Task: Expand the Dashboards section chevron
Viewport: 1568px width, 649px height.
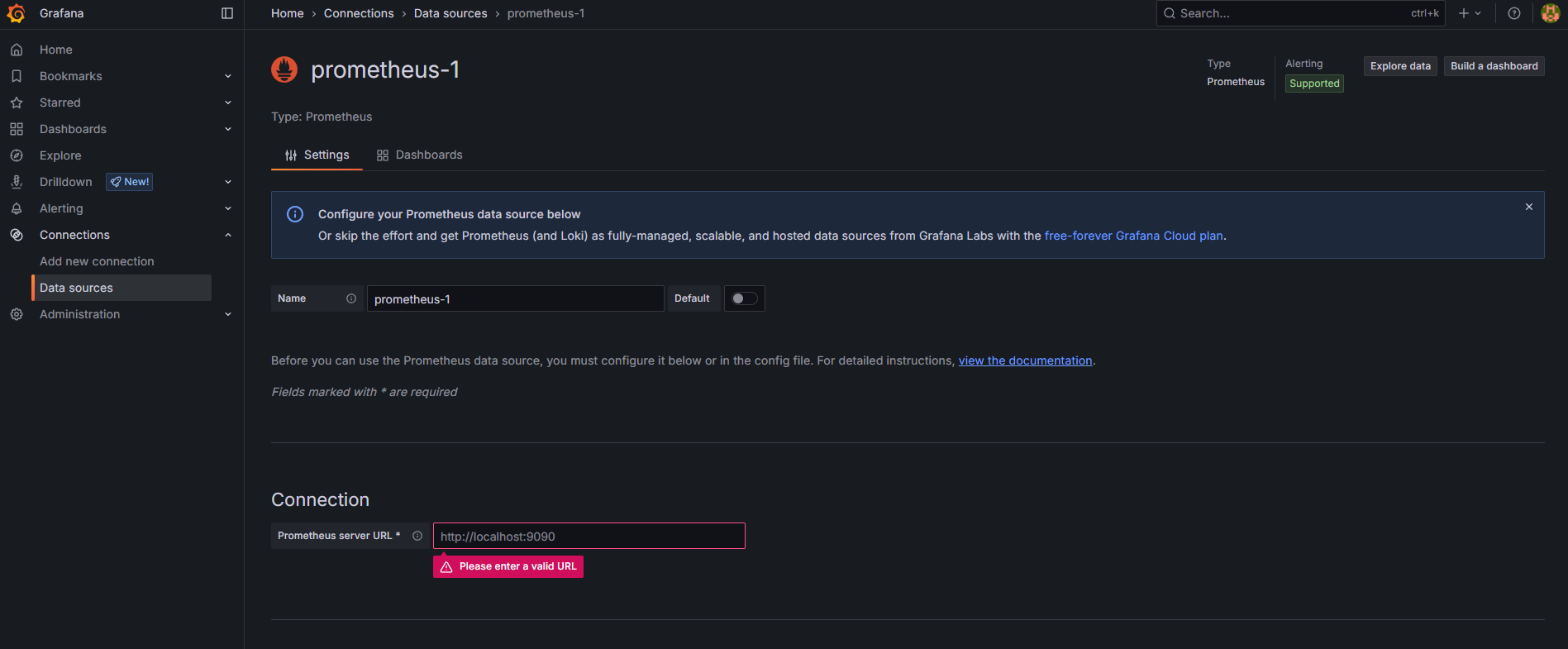Action: 228,129
